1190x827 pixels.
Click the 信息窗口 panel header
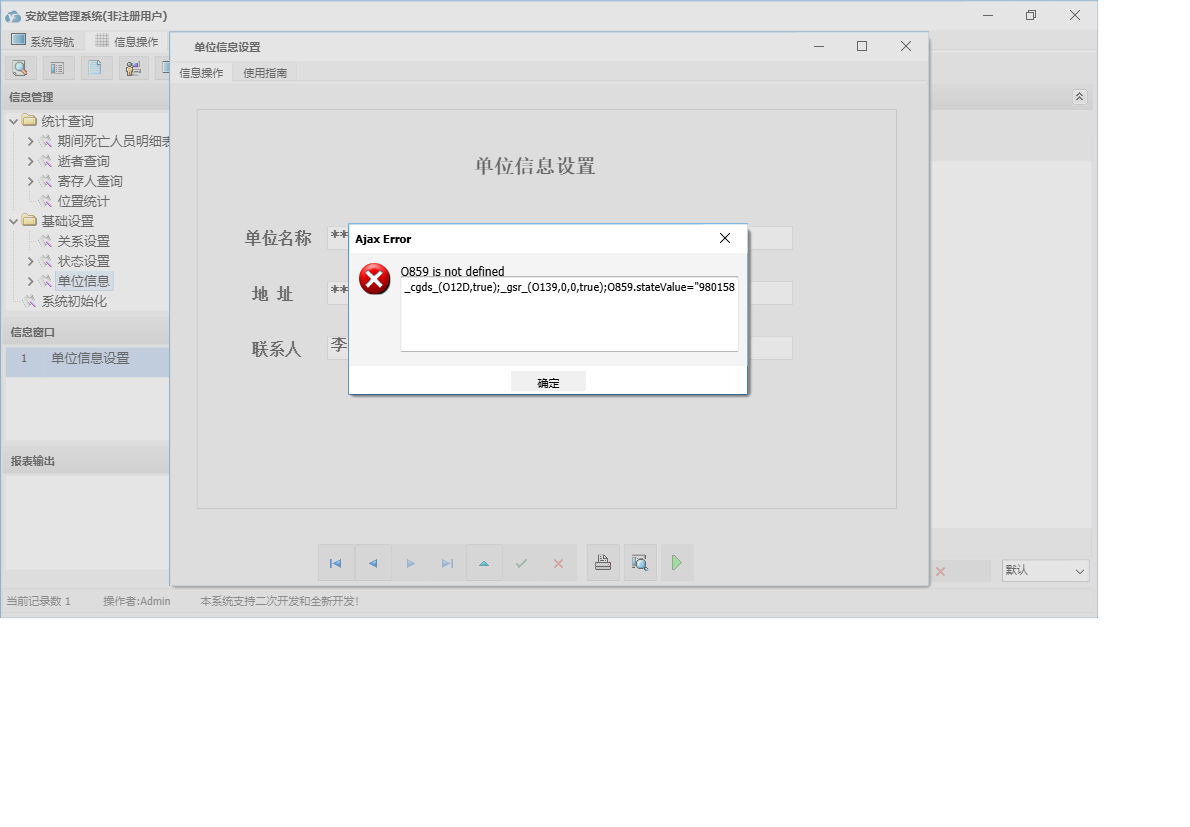pos(87,332)
